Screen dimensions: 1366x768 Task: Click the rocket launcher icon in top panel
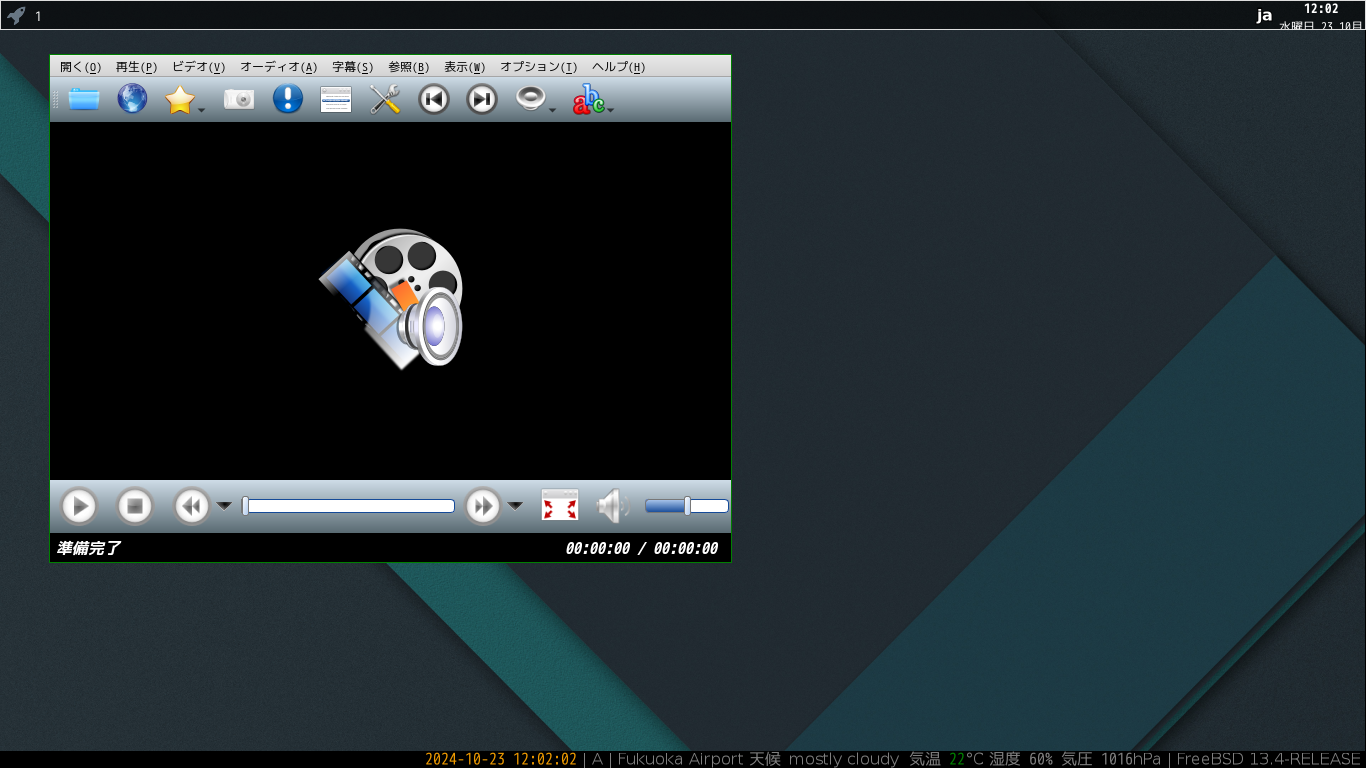(x=16, y=15)
